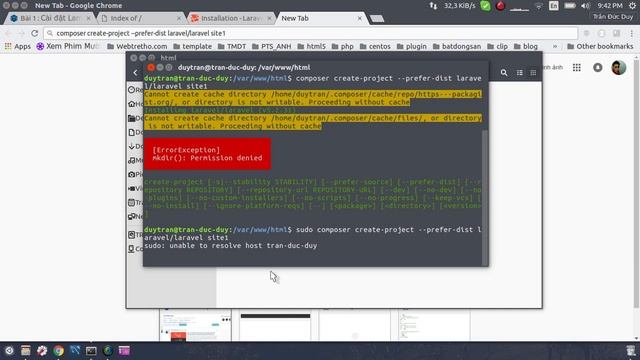Viewport: 640px width, 360px height.
Task: Open the Files app from the bottom dock
Action: [x=26, y=351]
